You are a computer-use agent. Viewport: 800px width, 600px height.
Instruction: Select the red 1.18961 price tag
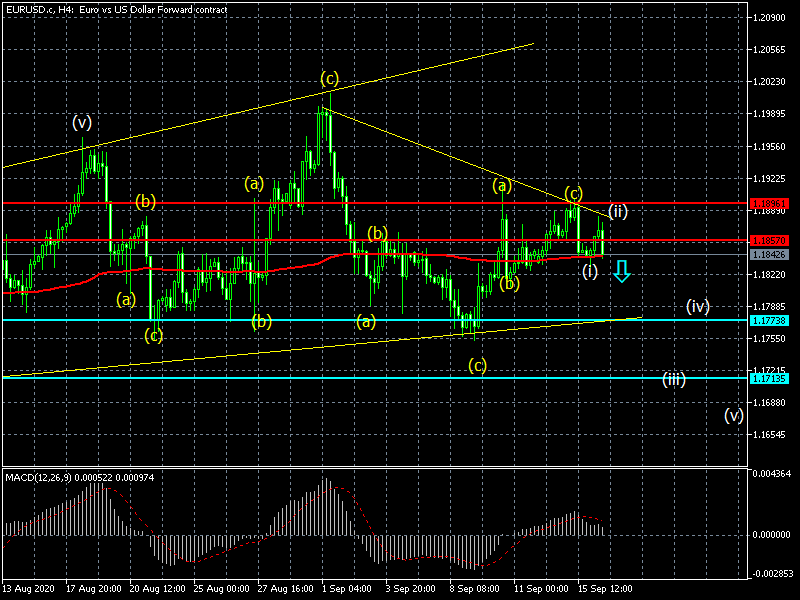(769, 203)
